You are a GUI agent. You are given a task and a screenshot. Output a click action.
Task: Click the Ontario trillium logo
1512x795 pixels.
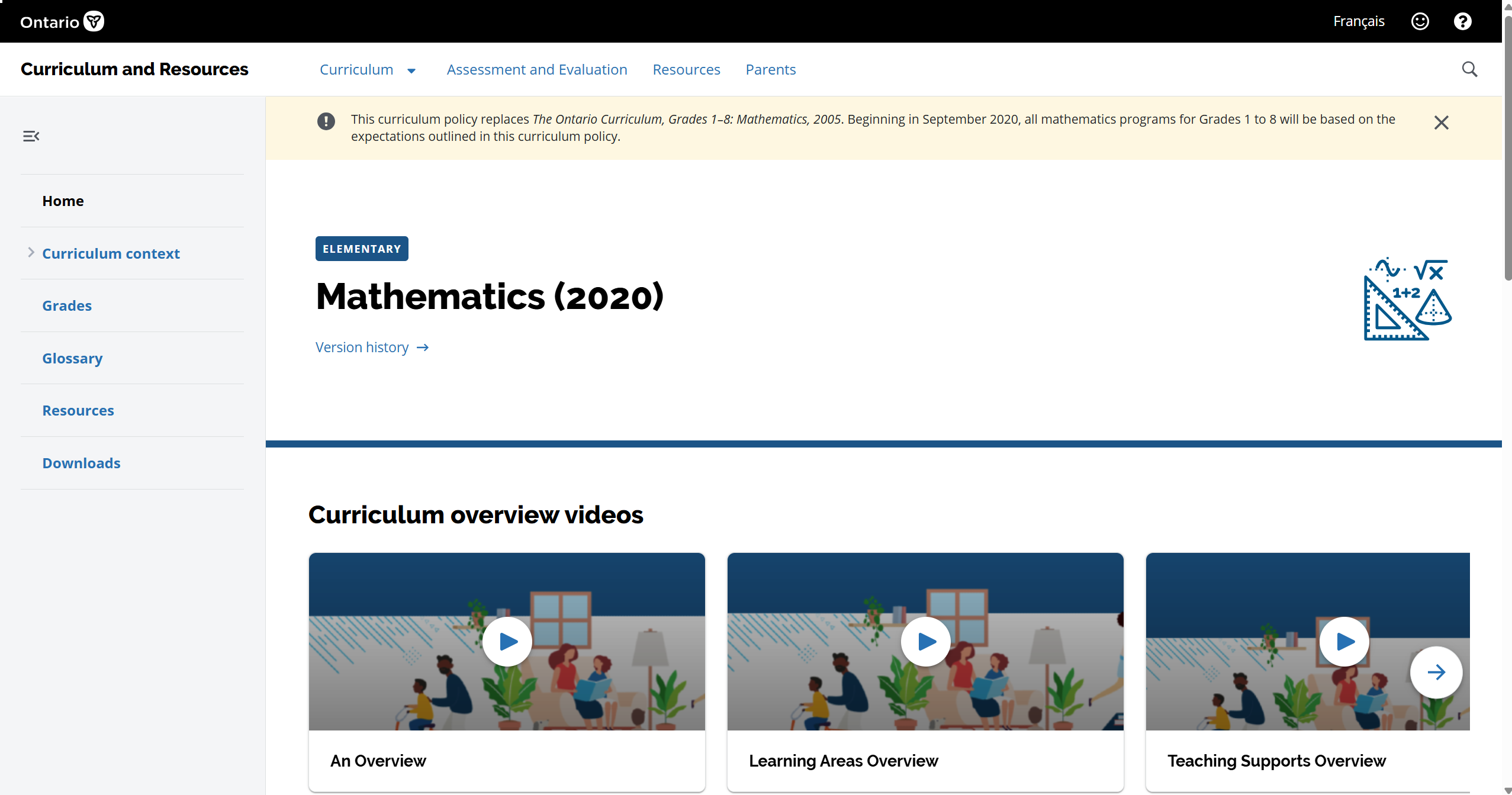click(x=62, y=22)
